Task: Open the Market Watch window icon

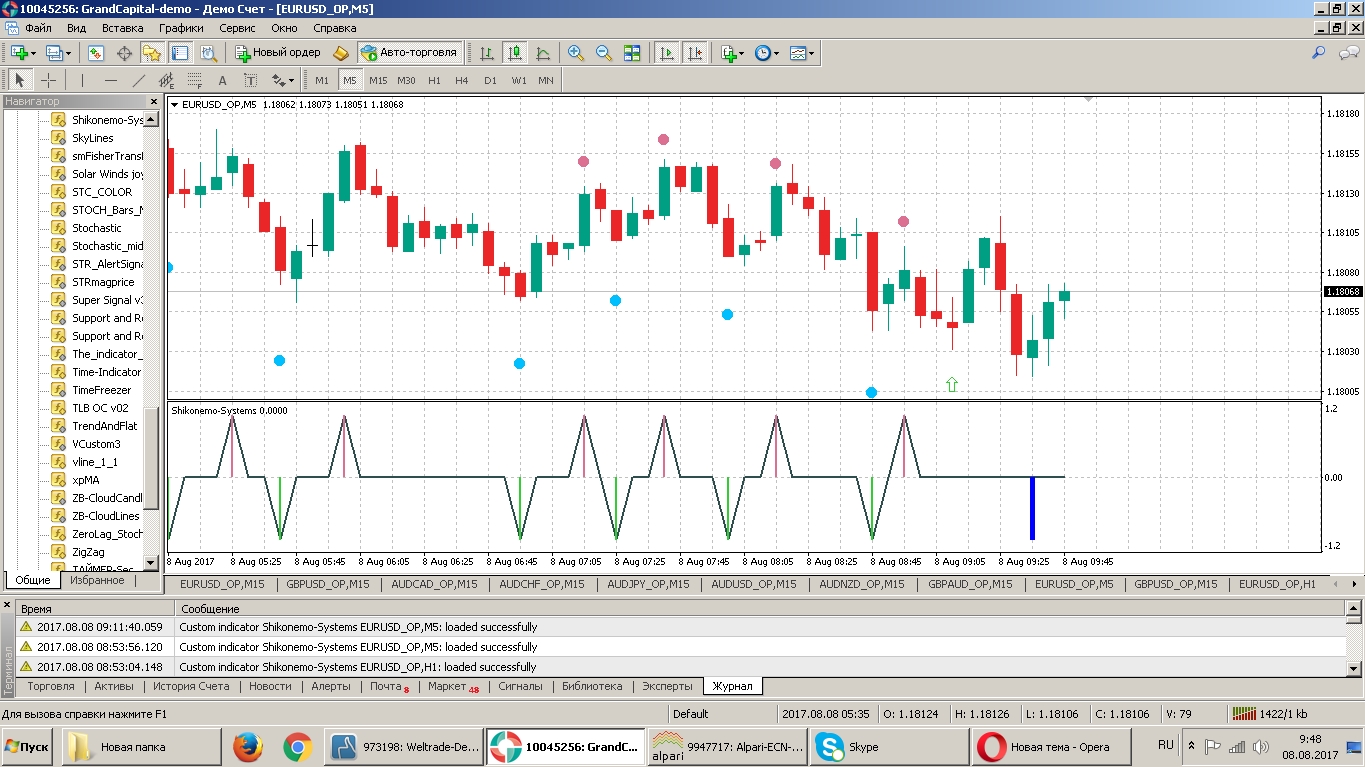Action: coord(96,53)
